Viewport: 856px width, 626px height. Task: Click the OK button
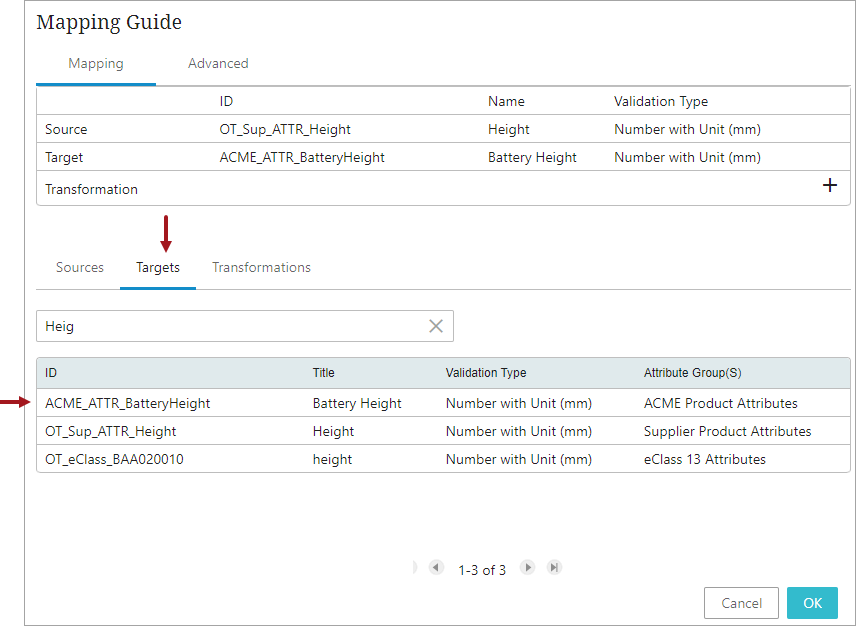tap(812, 603)
